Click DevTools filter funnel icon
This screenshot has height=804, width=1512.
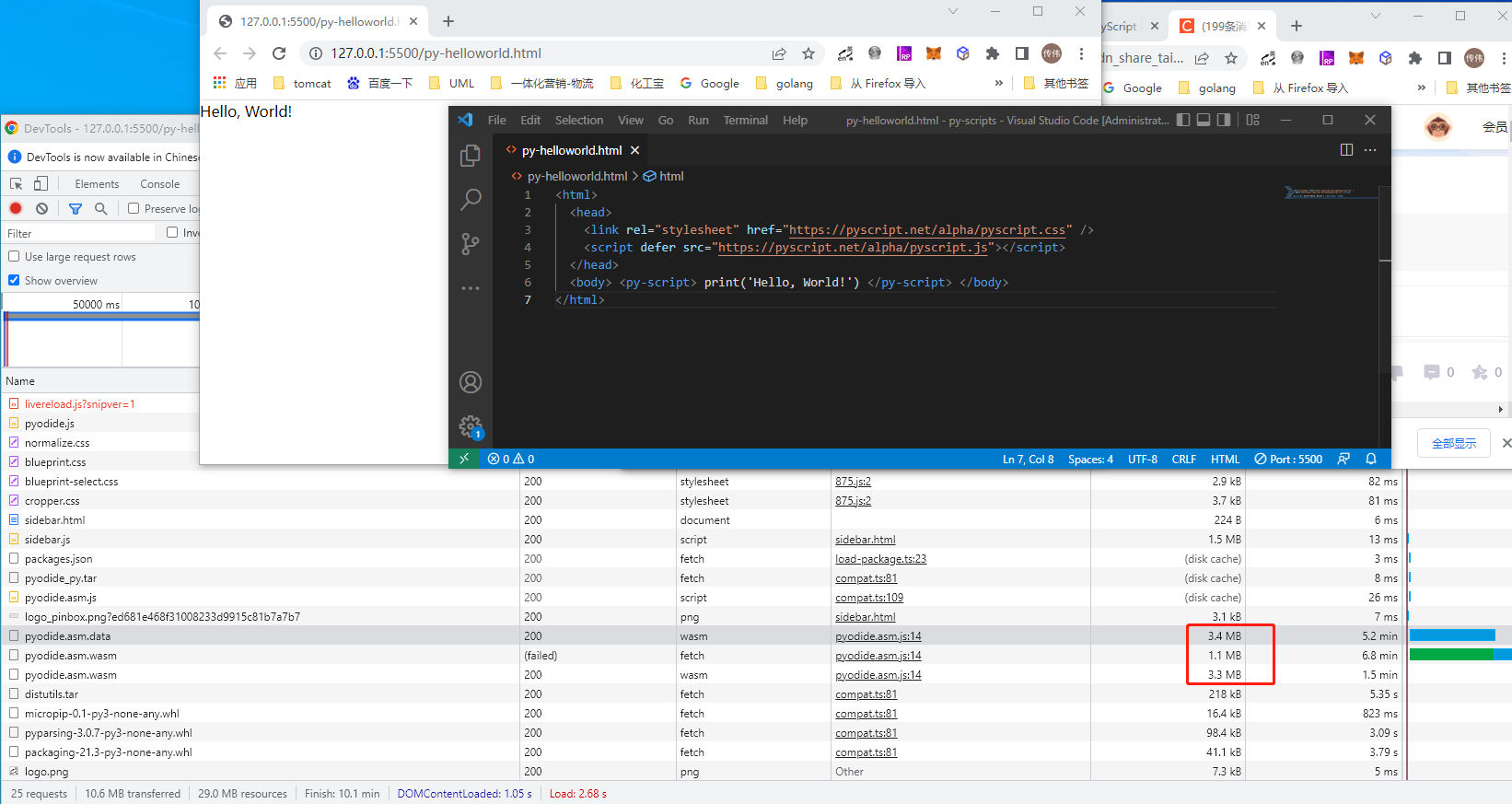(76, 208)
